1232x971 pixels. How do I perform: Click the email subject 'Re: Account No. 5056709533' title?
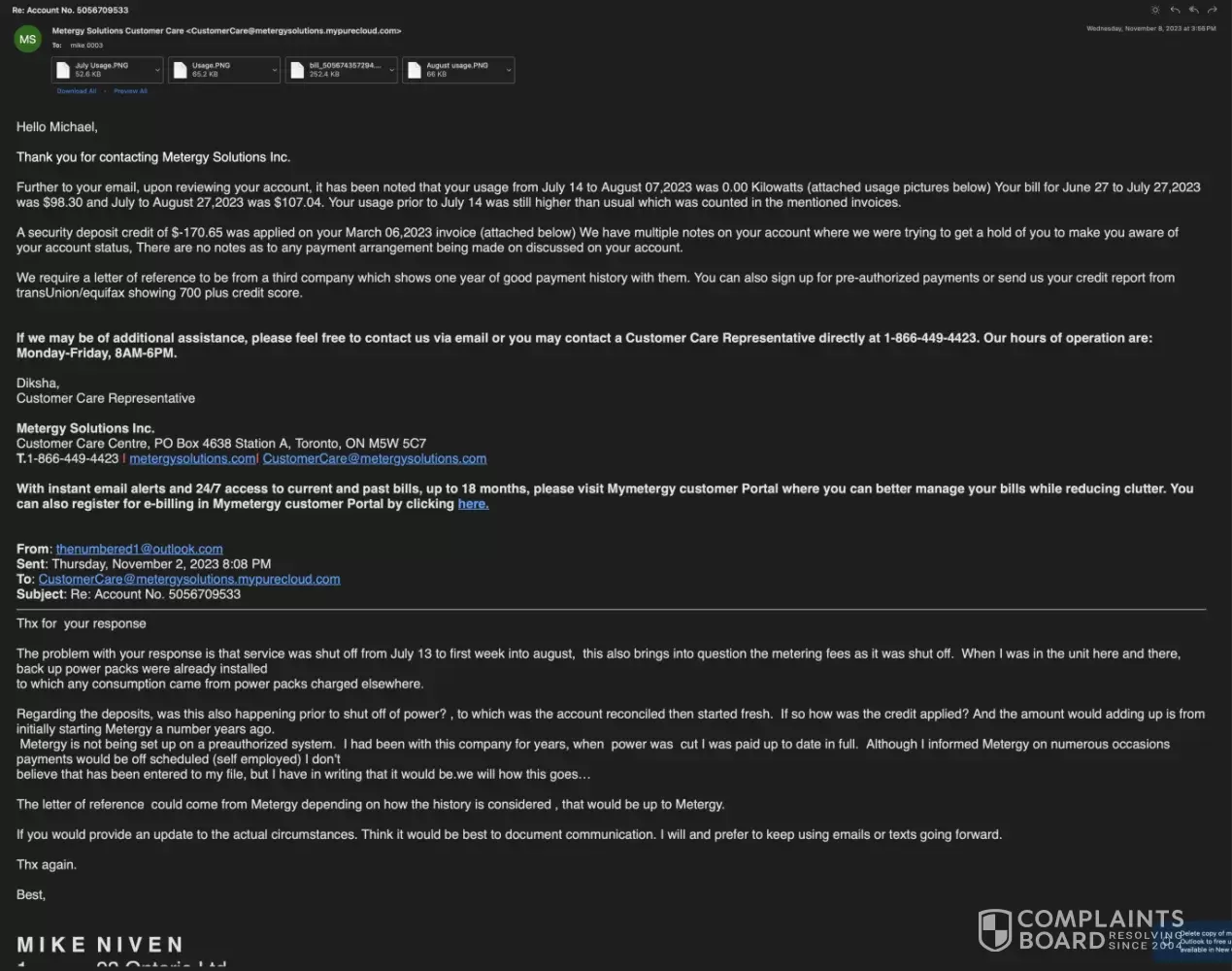click(70, 10)
